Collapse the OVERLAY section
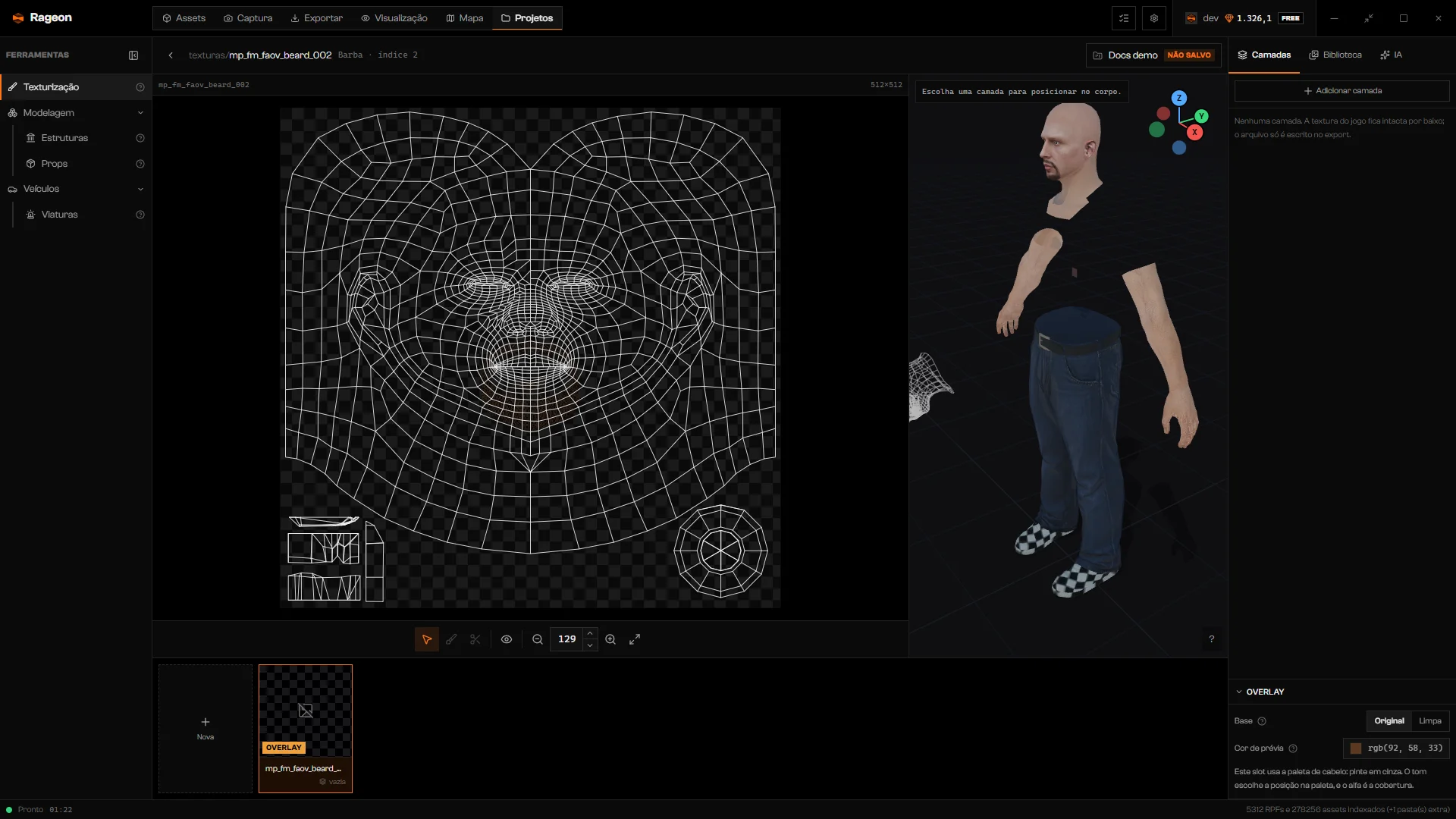 pos(1239,692)
